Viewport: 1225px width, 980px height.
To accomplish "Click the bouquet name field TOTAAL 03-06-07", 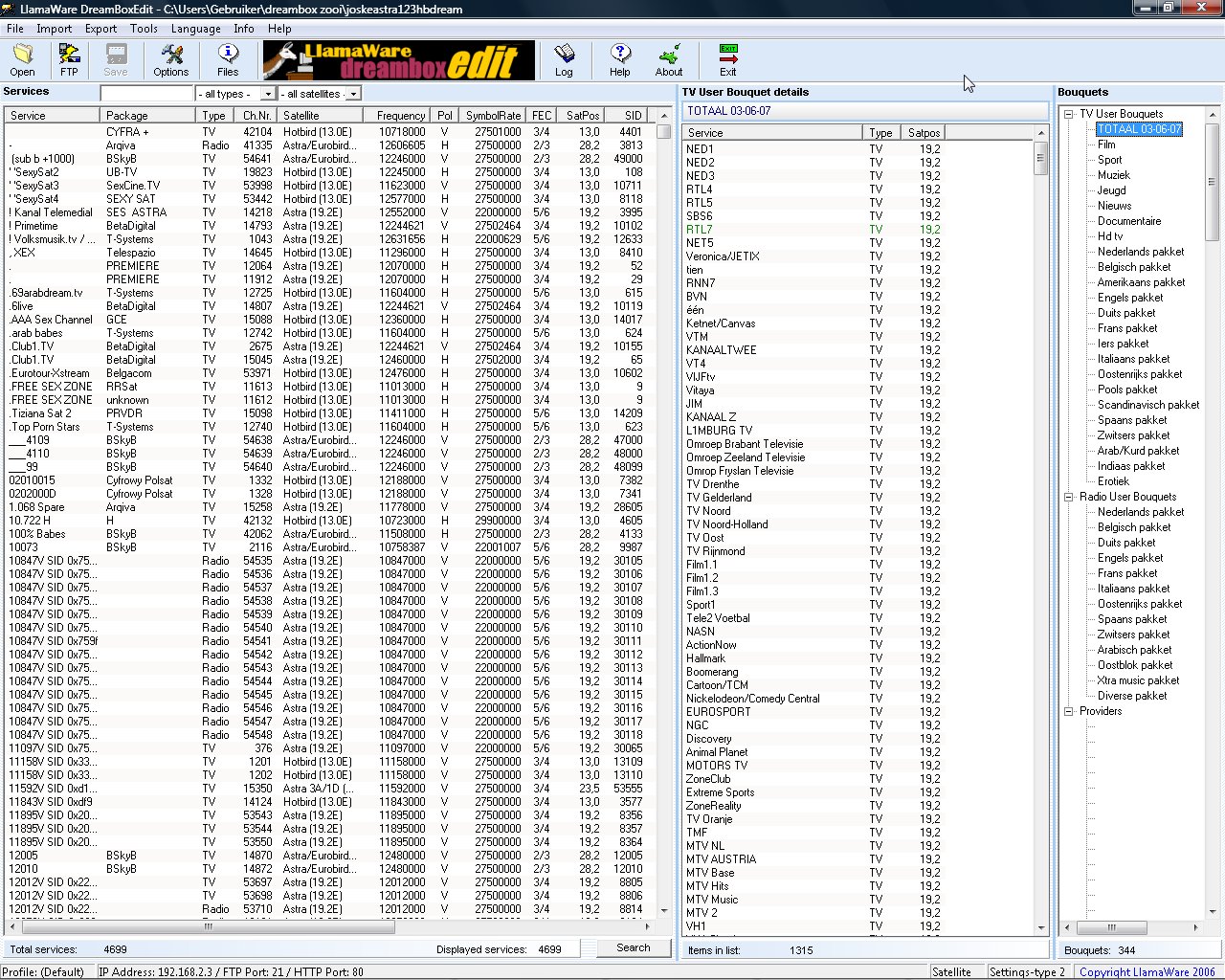I will [x=864, y=111].
